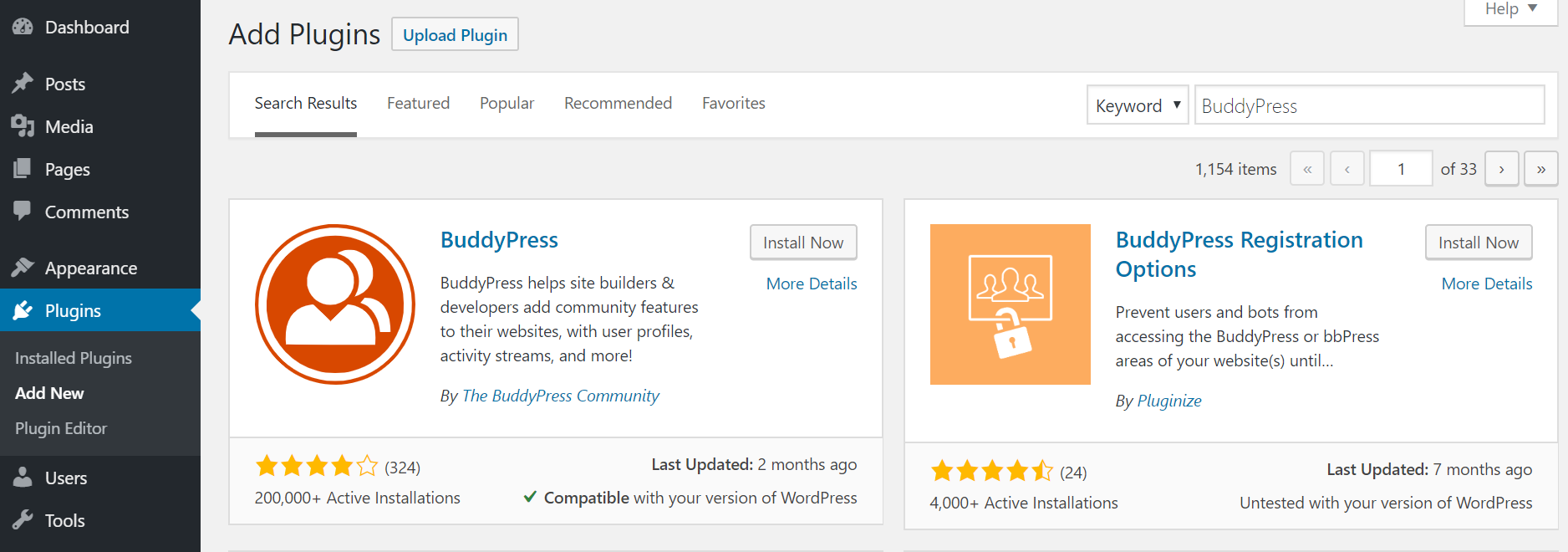Click the Add Plugins page heading
The image size is (1568, 552).
[304, 34]
